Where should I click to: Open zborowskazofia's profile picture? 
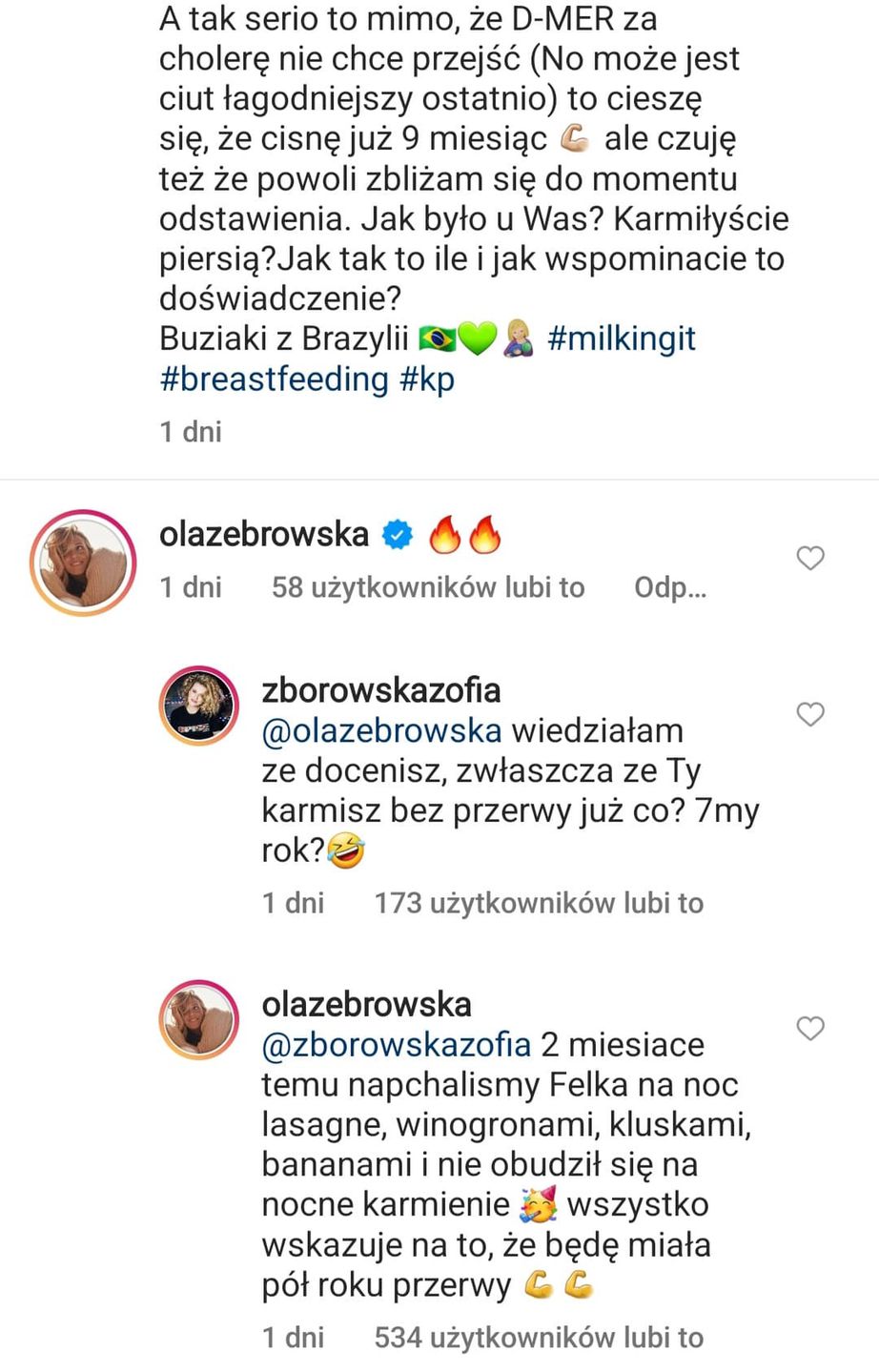[198, 705]
